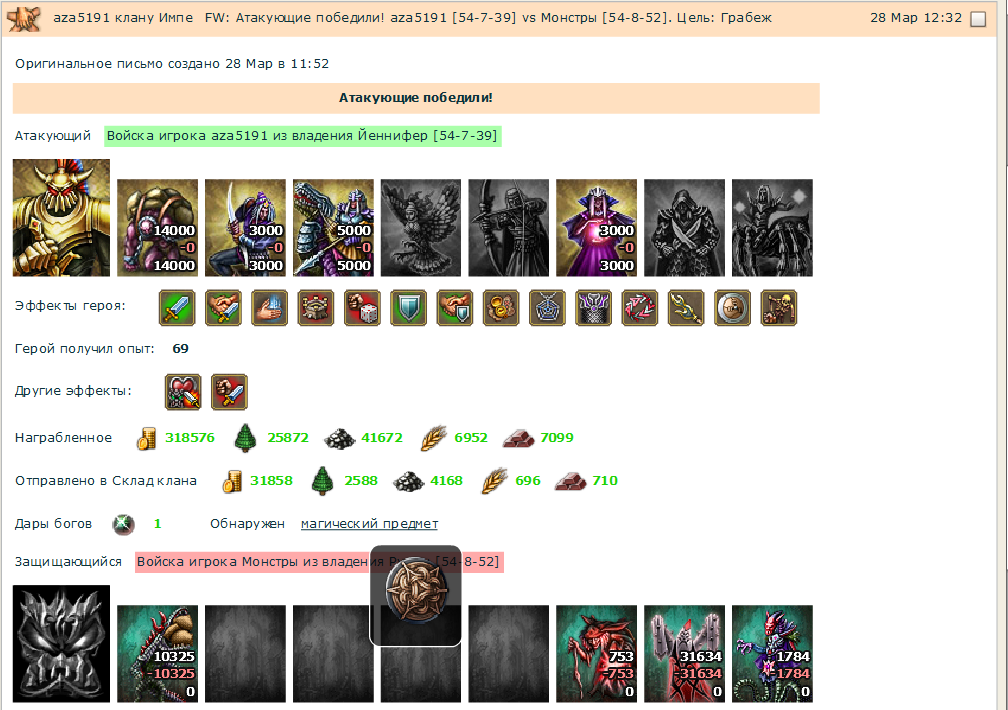The width and height of the screenshot is (1008, 710).
Task: Click the green attacker army label Йеннифер
Action: [302, 136]
